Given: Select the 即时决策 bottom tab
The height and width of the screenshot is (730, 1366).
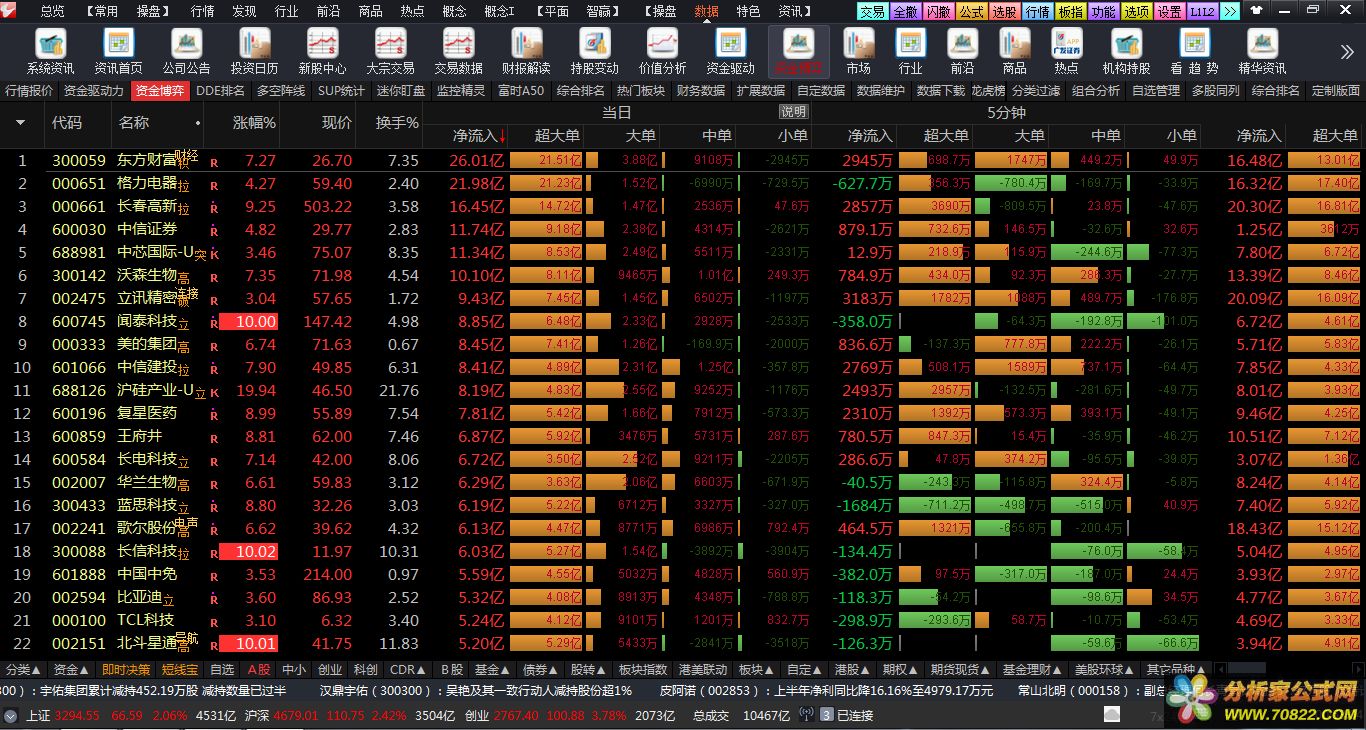Looking at the screenshot, I should pyautogui.click(x=126, y=670).
